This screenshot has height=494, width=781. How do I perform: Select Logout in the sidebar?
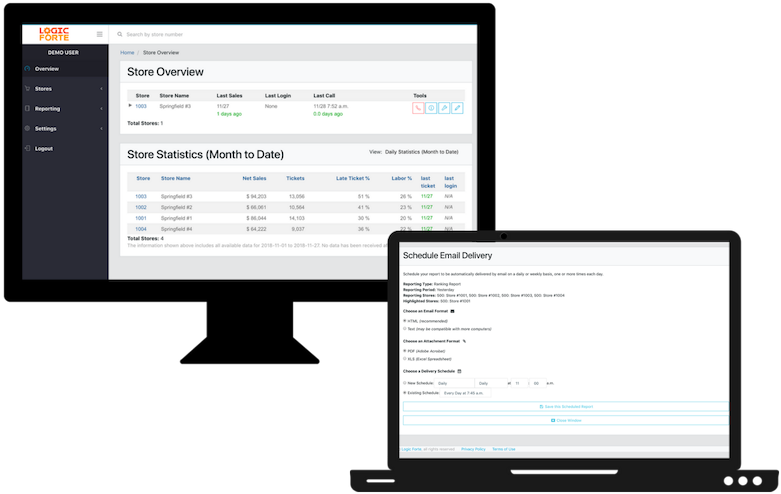click(43, 148)
